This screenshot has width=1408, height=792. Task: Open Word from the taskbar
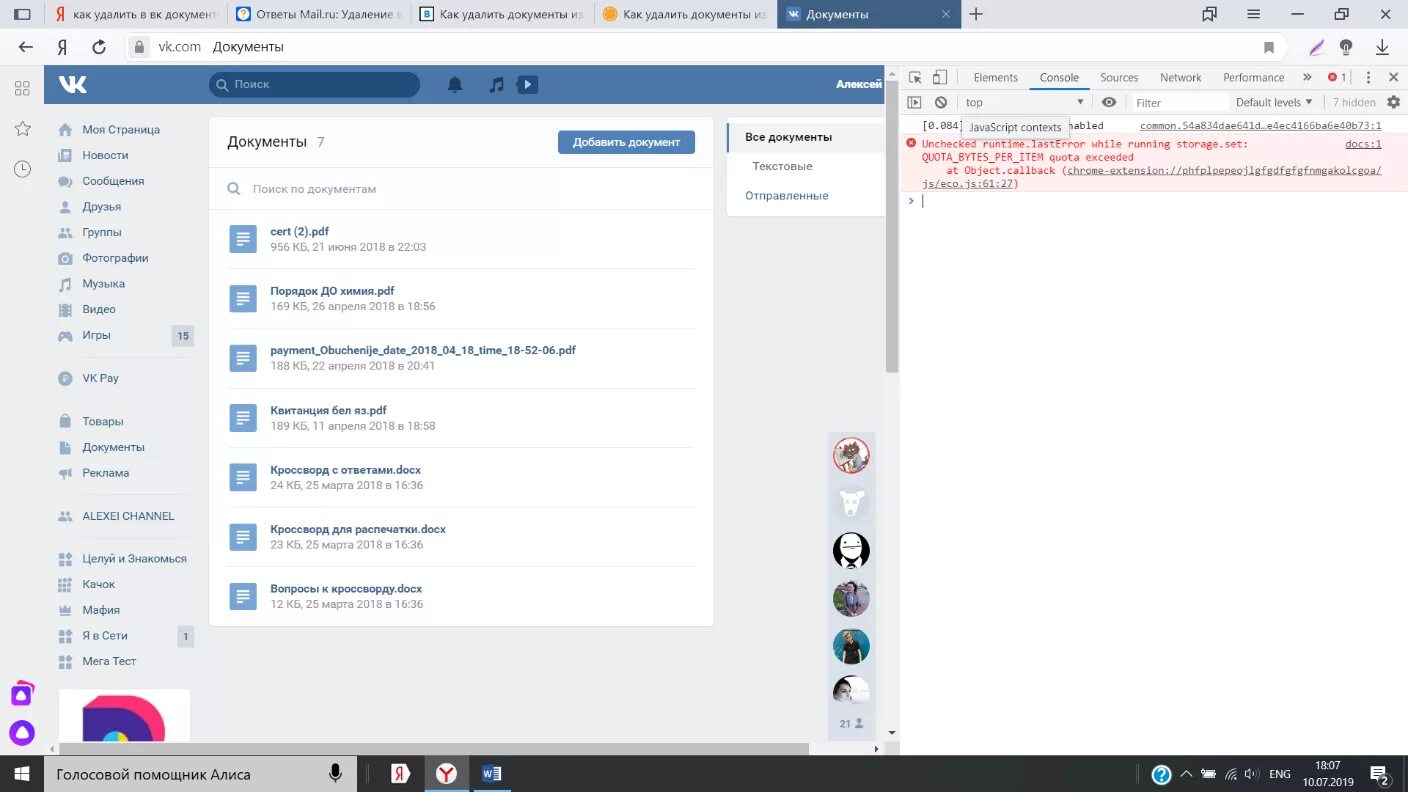click(x=491, y=774)
